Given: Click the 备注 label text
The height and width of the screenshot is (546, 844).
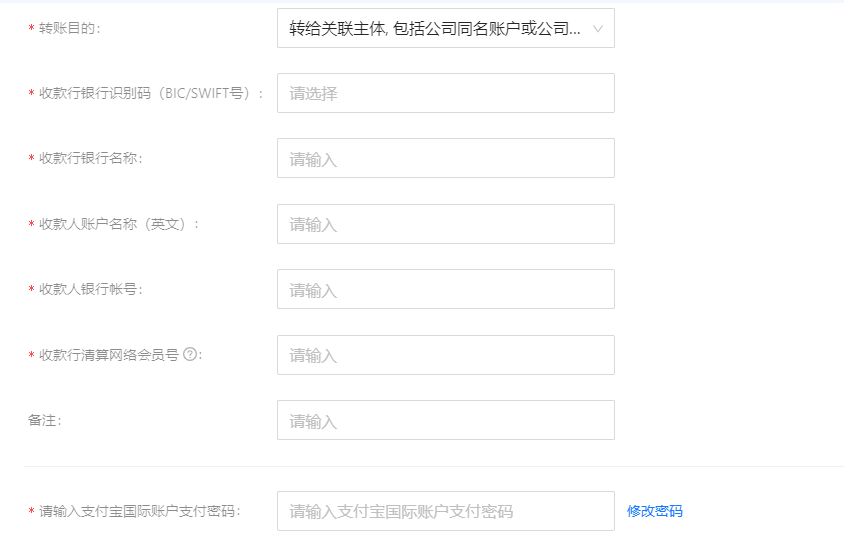Looking at the screenshot, I should pyautogui.click(x=45, y=421).
